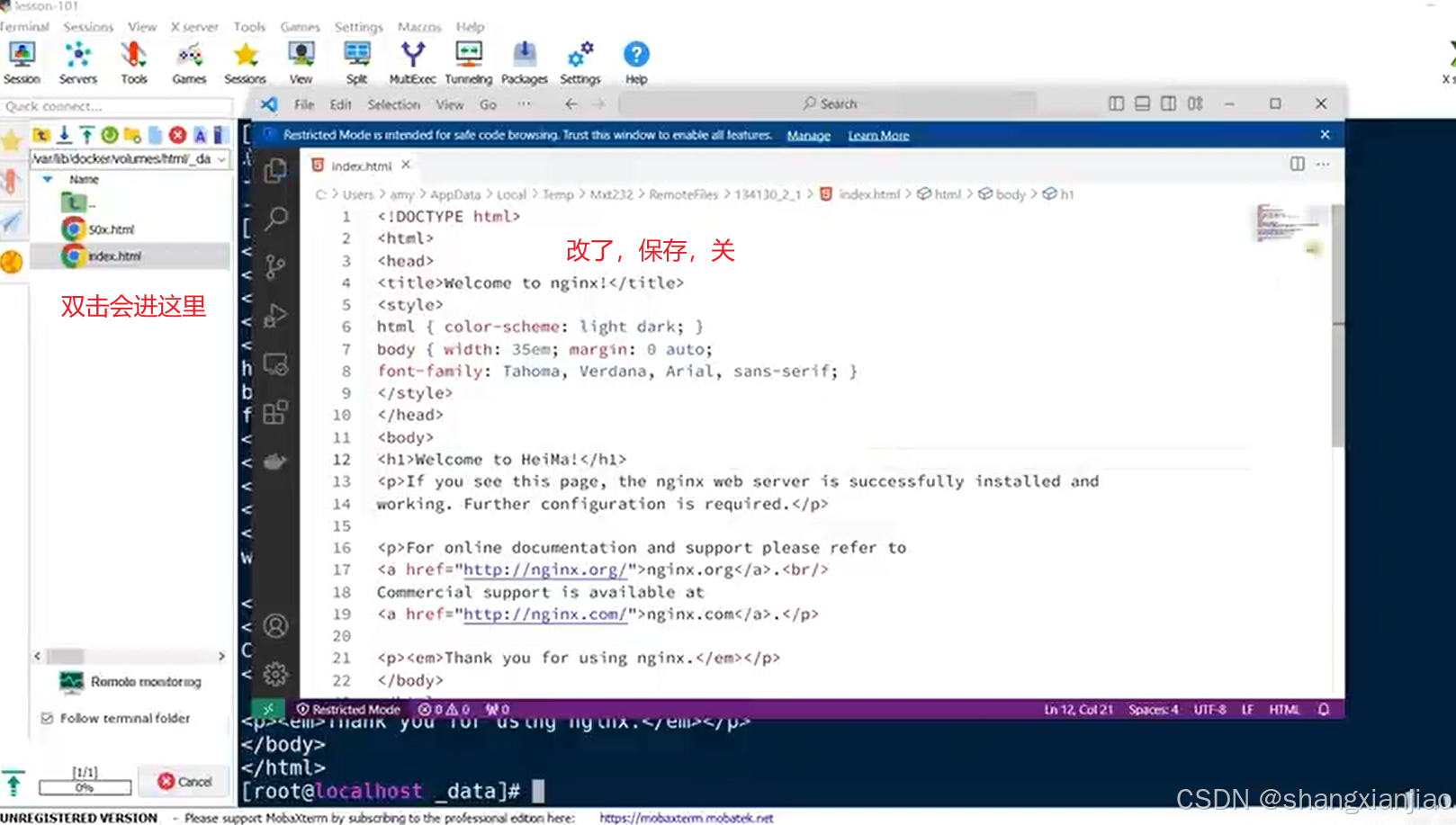Click SFTP download arrow icon

click(65, 135)
